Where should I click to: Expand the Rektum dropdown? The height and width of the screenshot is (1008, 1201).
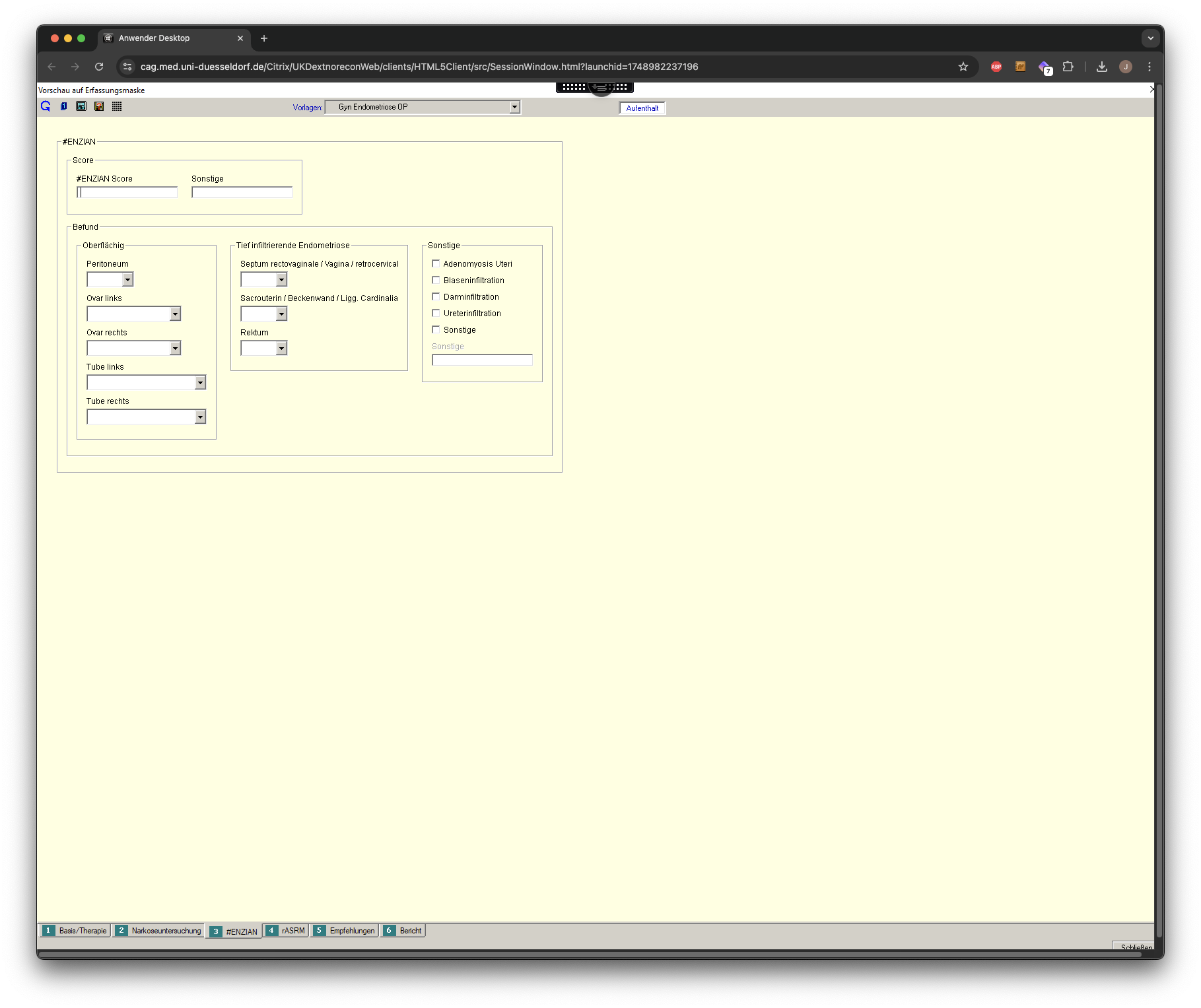pyautogui.click(x=282, y=349)
